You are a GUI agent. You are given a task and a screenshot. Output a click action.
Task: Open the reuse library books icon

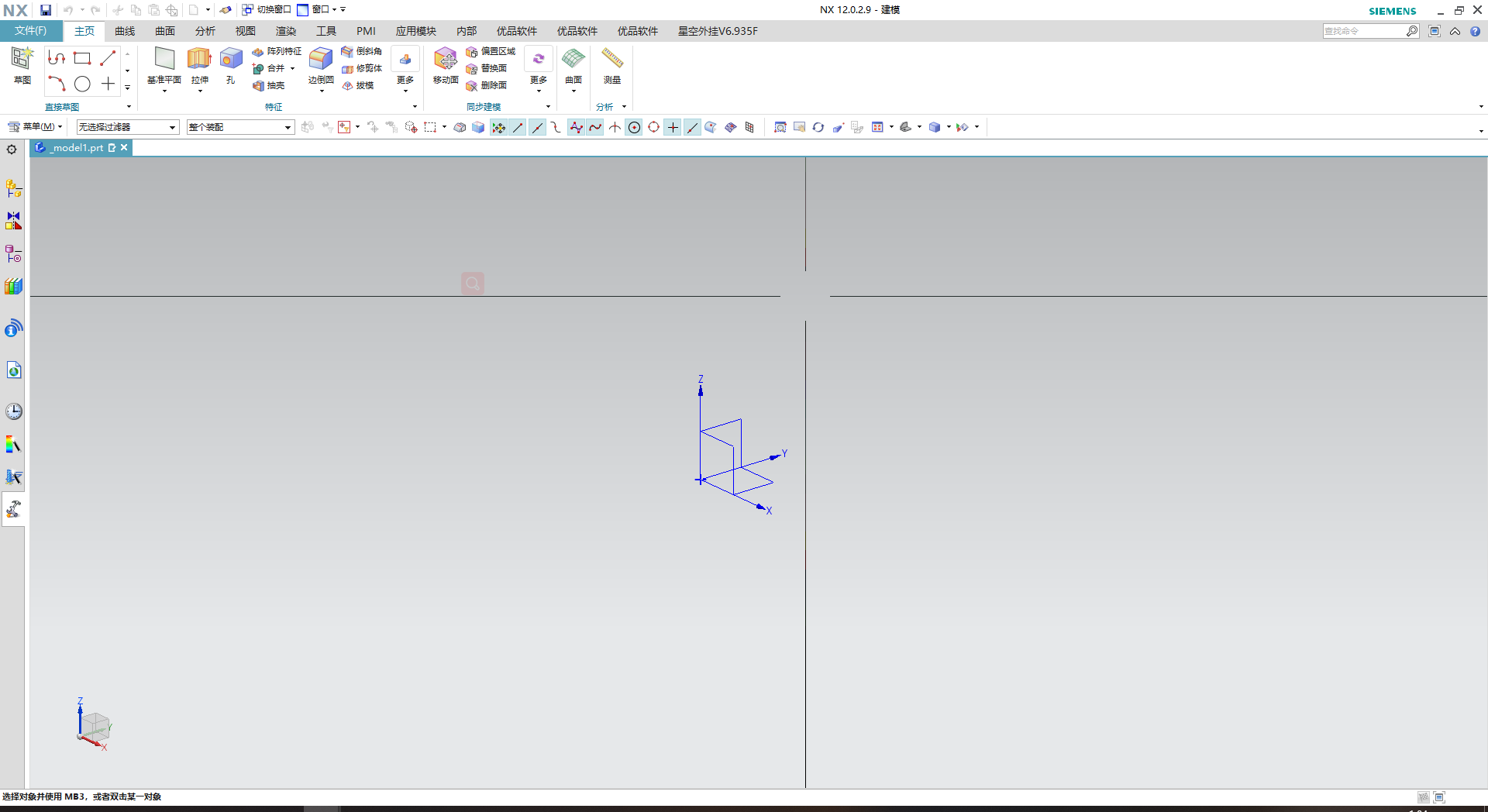(x=13, y=287)
